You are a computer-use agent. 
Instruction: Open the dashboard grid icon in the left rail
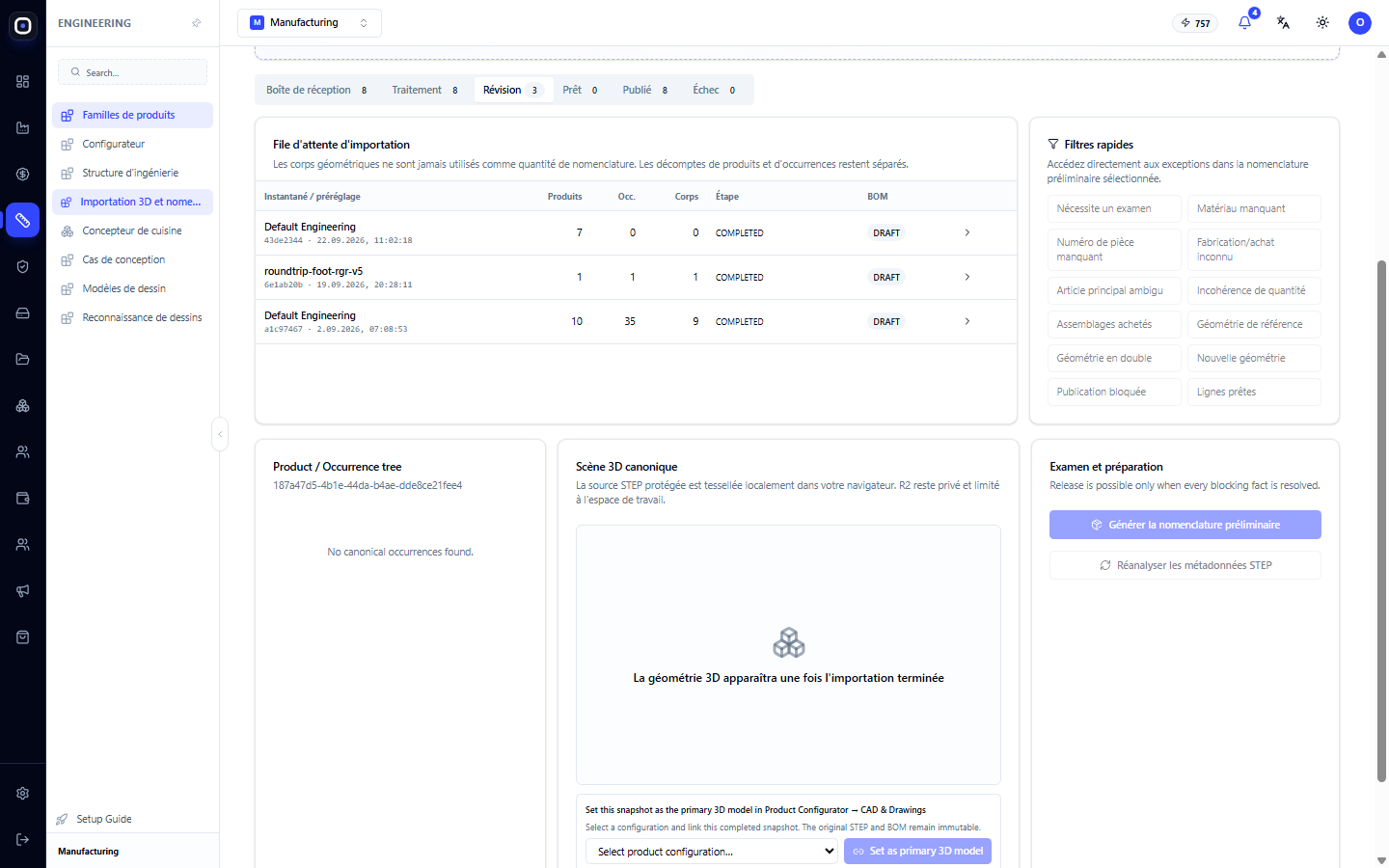(x=23, y=82)
